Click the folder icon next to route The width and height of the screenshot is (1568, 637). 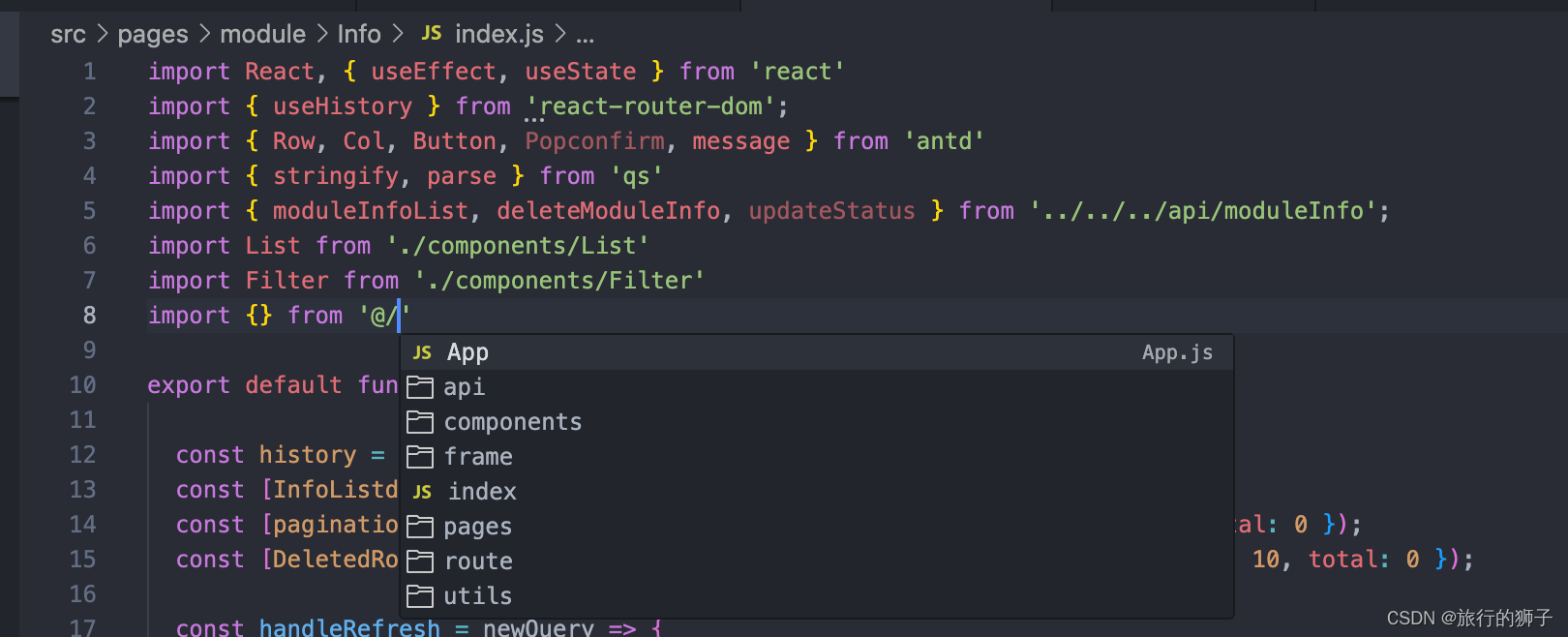point(420,561)
